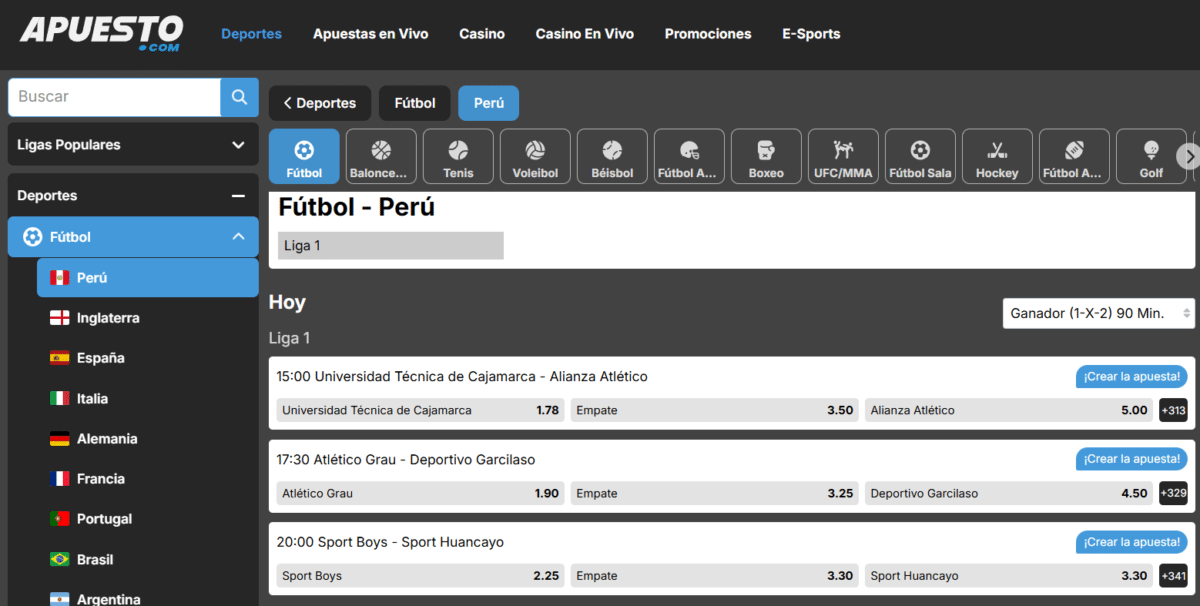Click the search magnifier icon

(239, 97)
